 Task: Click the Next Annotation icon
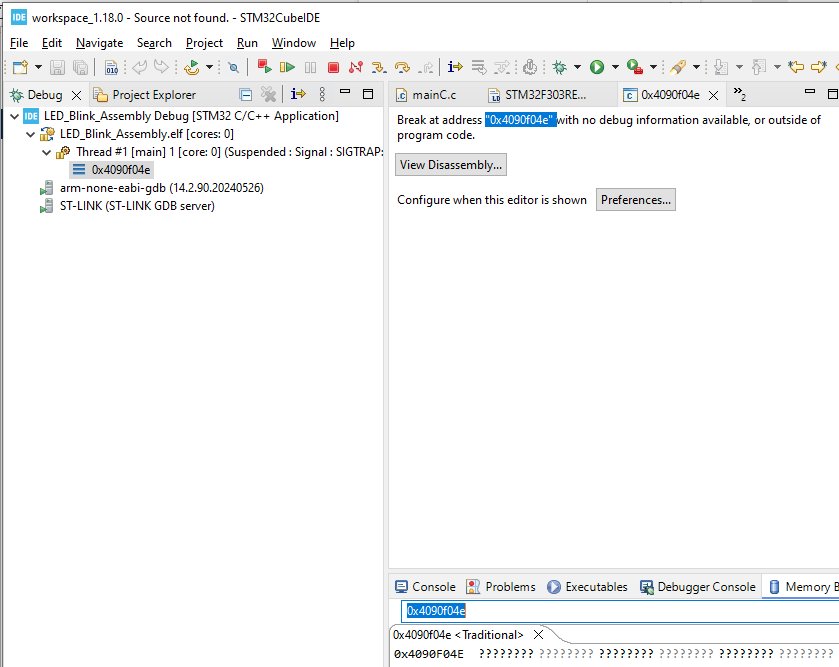721,67
